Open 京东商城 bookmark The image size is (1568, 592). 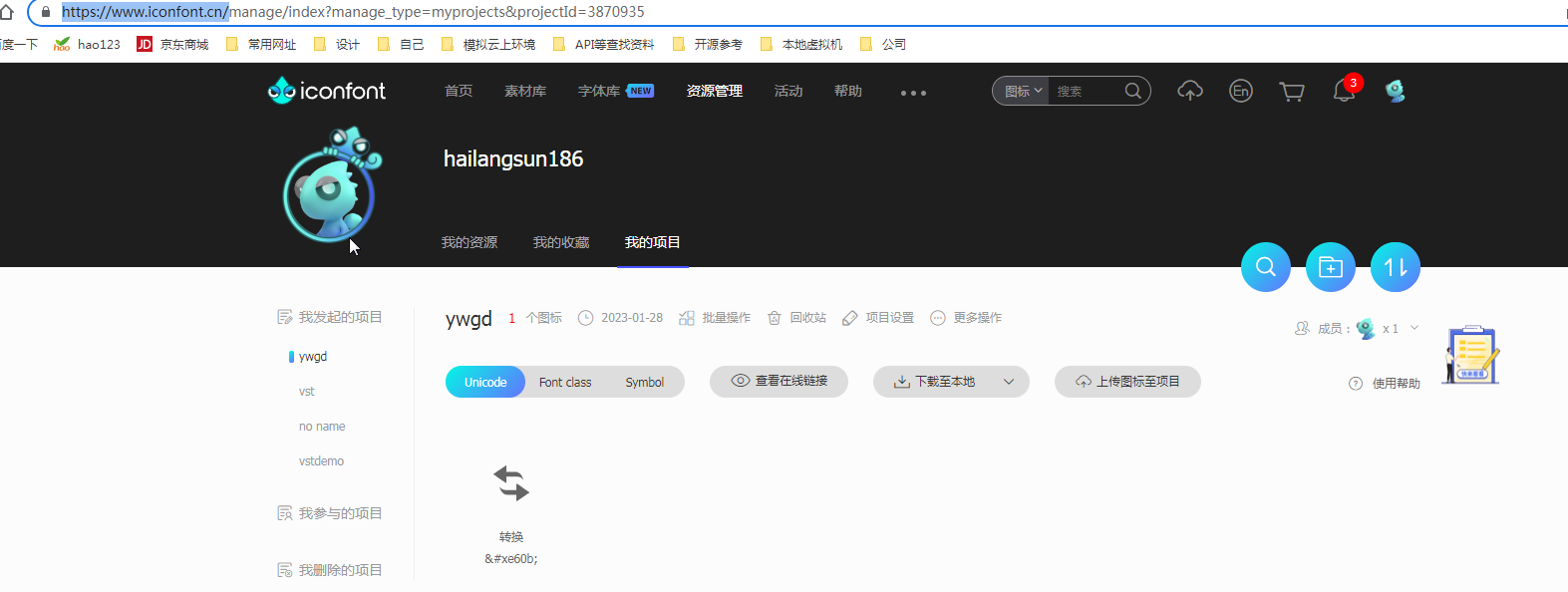coord(173,44)
